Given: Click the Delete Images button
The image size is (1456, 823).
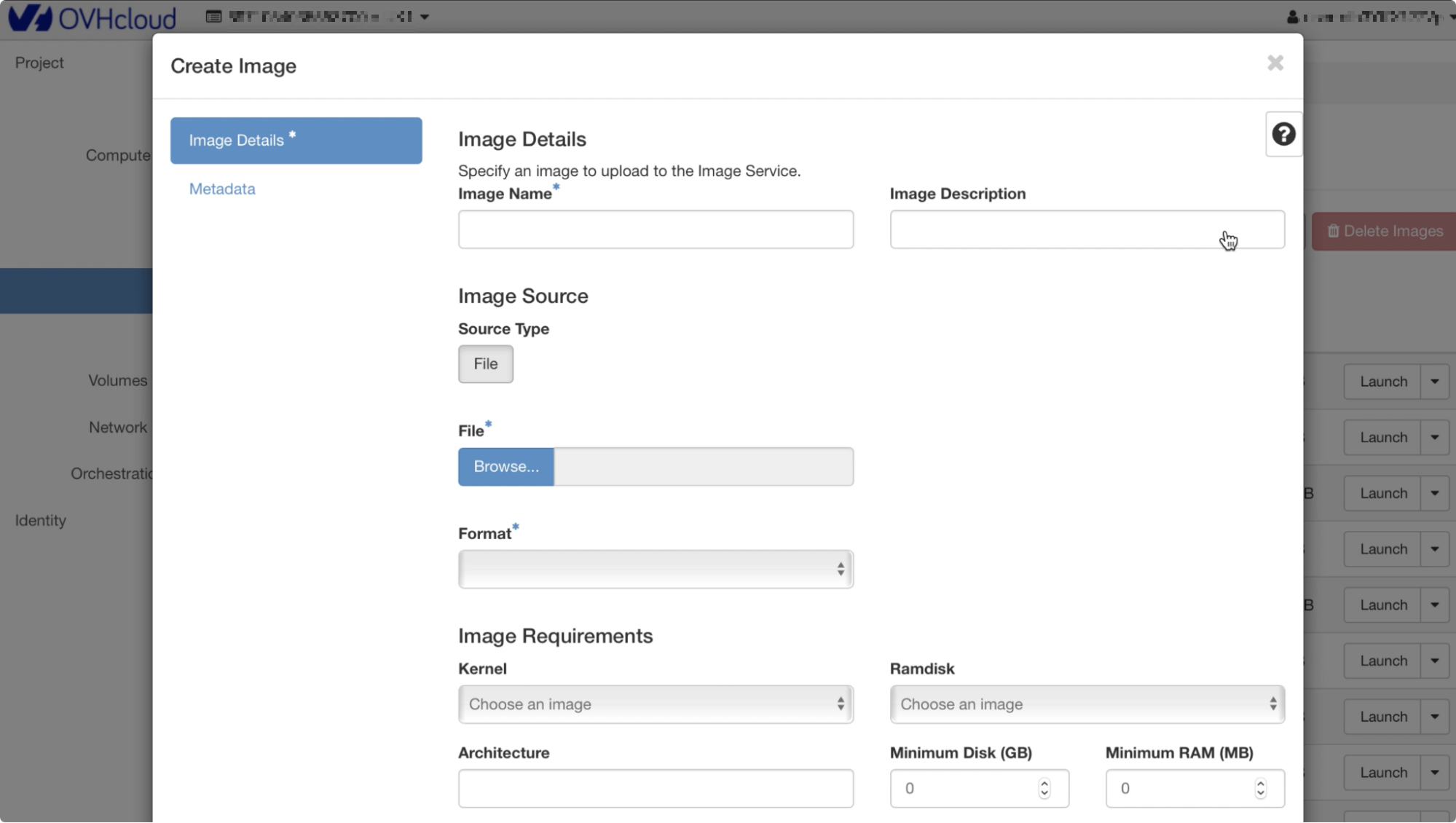Looking at the screenshot, I should point(1384,231).
